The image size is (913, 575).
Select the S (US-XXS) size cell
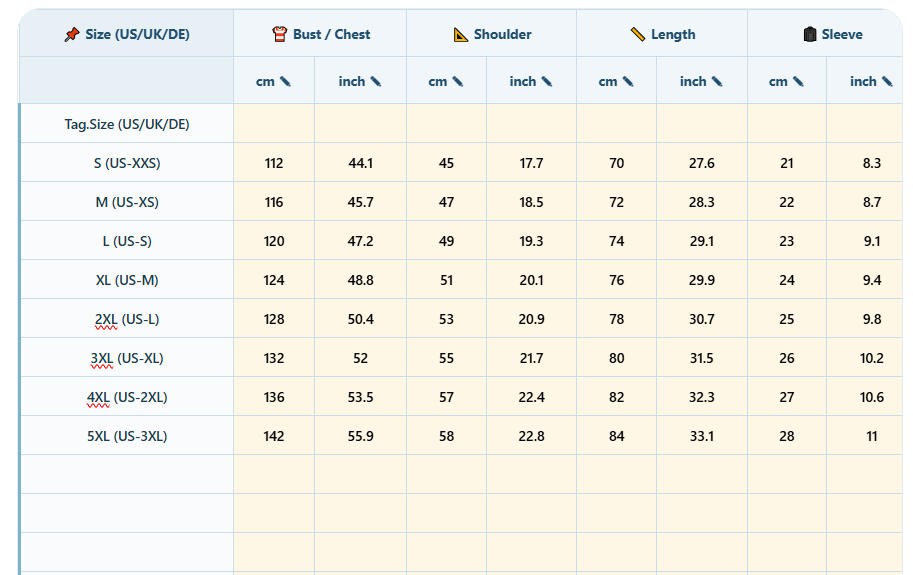(x=127, y=163)
